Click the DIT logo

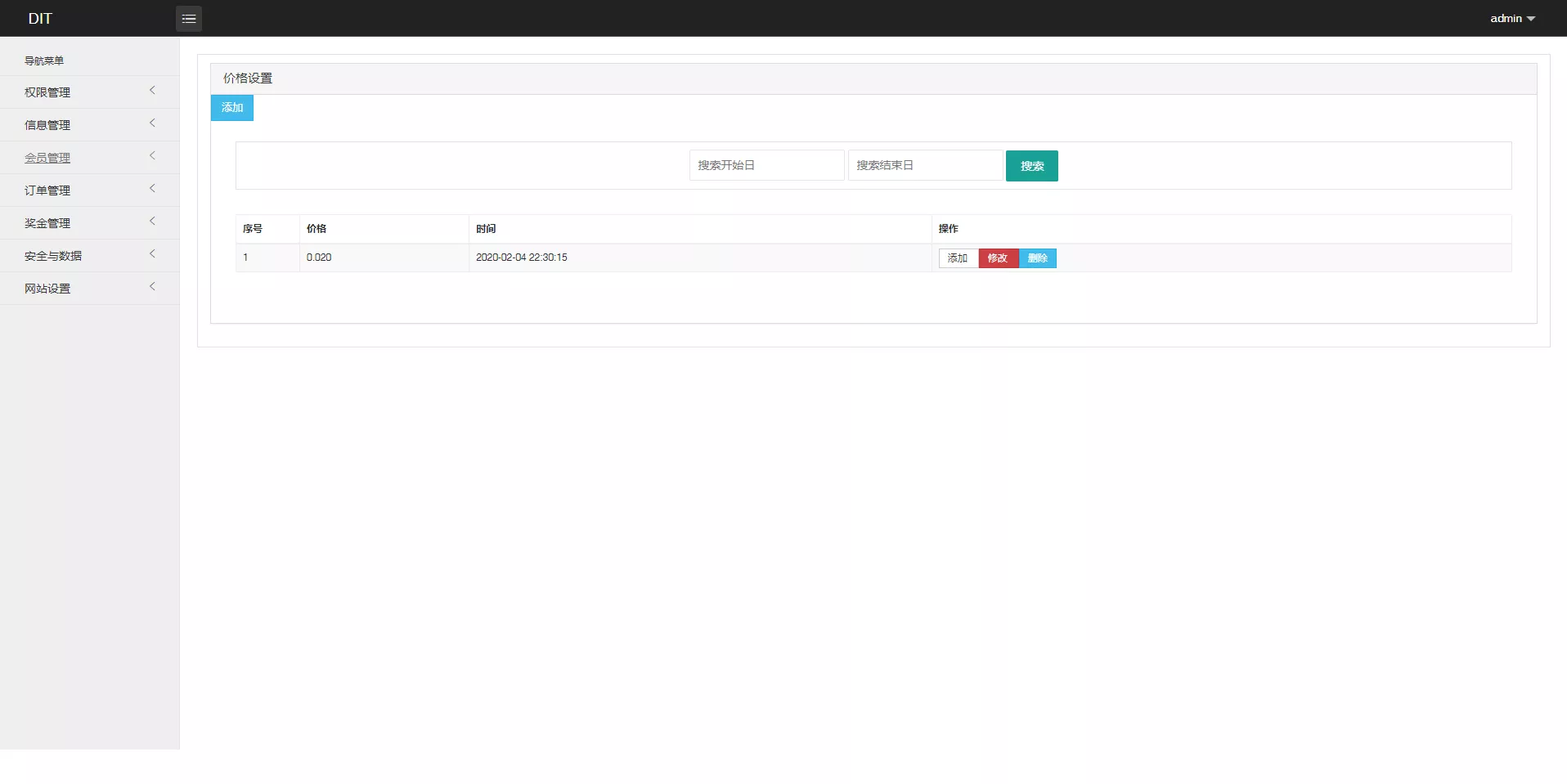41,18
